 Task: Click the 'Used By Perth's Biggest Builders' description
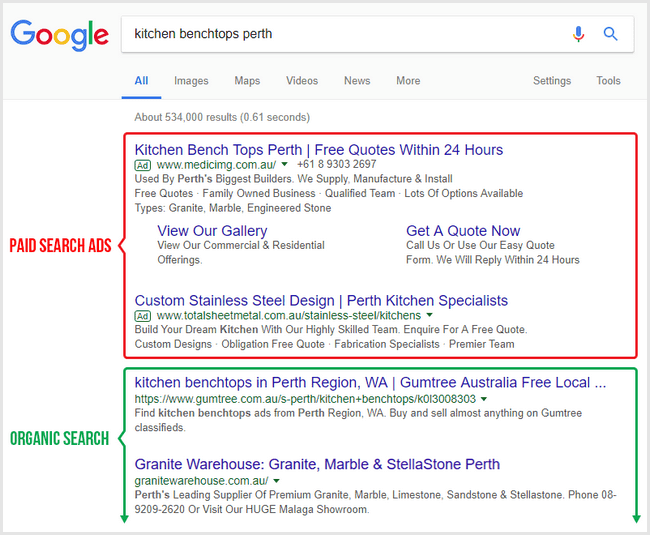coord(293,179)
